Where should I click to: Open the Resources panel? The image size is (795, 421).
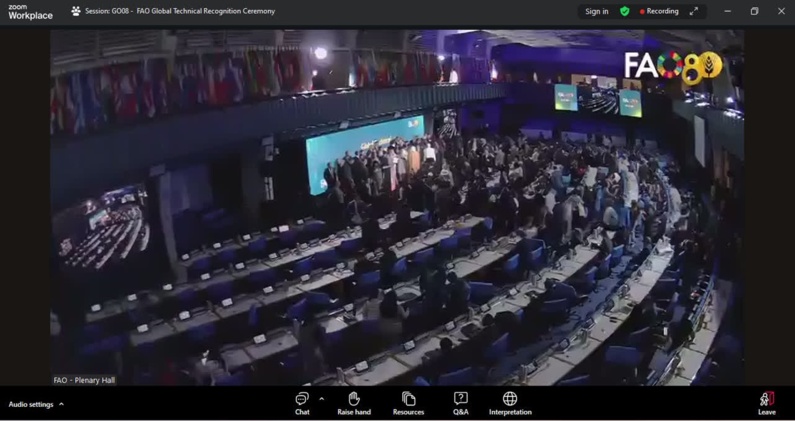[x=408, y=403]
